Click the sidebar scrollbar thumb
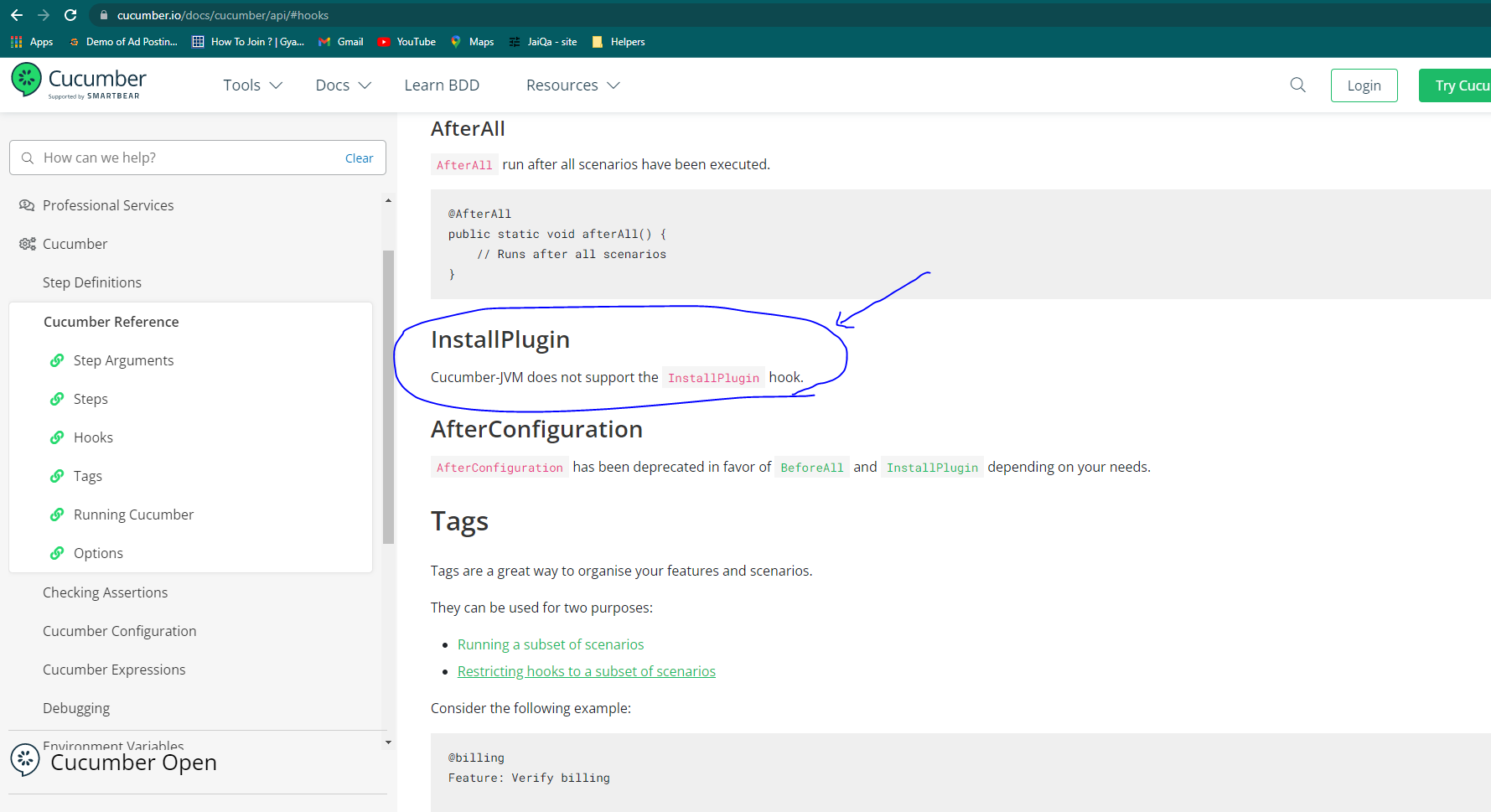This screenshot has height=812, width=1491. (388, 397)
